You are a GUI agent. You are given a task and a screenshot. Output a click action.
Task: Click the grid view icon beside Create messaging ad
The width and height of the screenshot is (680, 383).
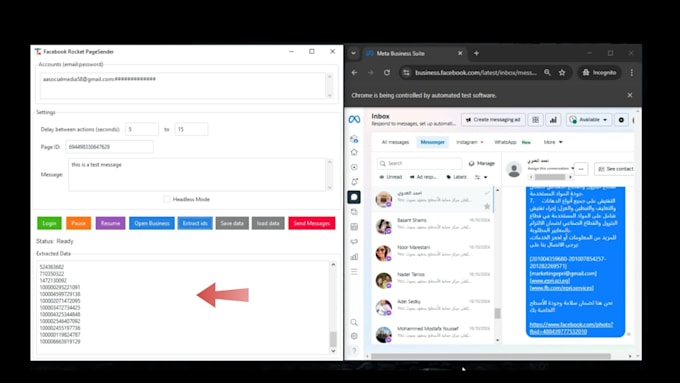pos(536,120)
